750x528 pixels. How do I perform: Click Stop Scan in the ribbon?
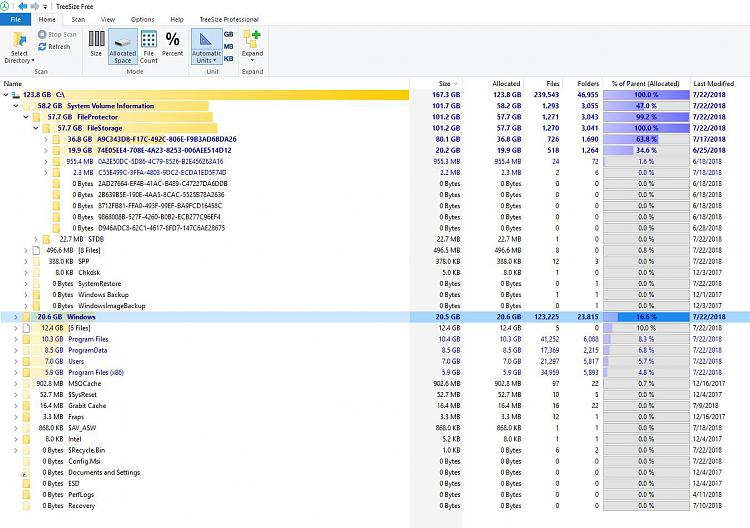coord(57,34)
